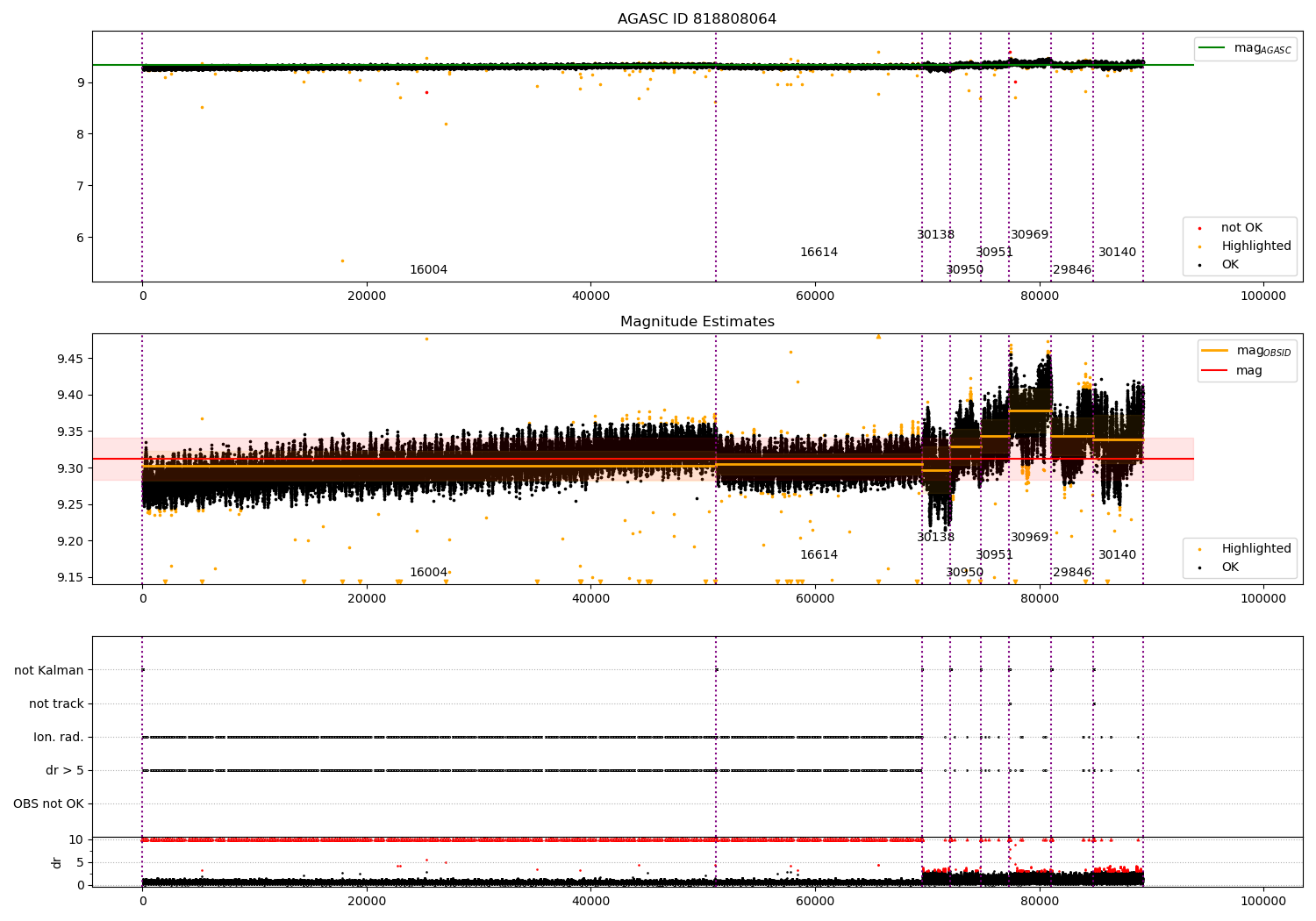Click the 'dr > 5' y-axis label
Screen dimensions: 1316x921
click(64, 771)
